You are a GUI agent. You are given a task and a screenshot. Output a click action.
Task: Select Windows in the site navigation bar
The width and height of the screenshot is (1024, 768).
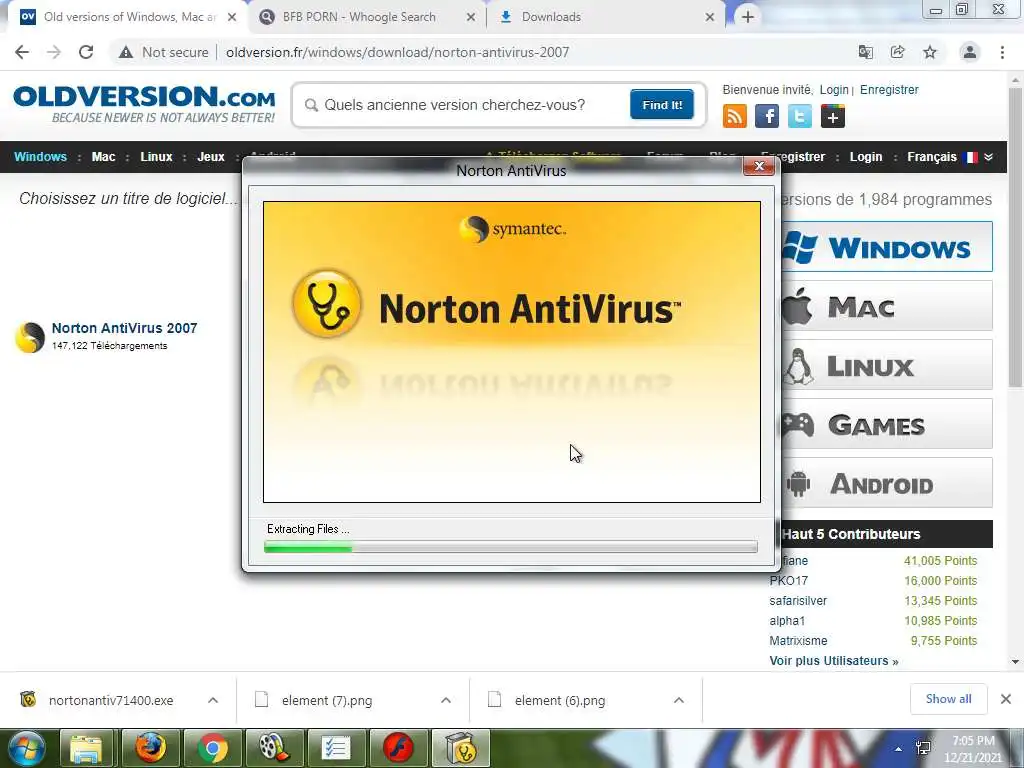pos(40,157)
